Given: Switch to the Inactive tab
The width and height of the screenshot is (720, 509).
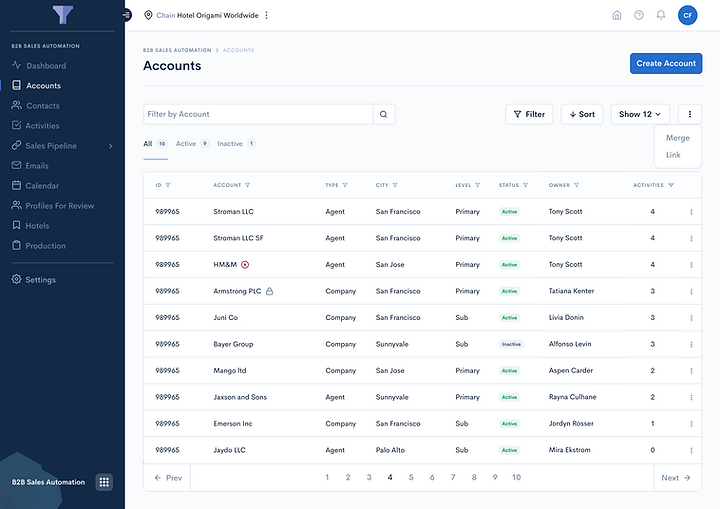Looking at the screenshot, I should (236, 144).
